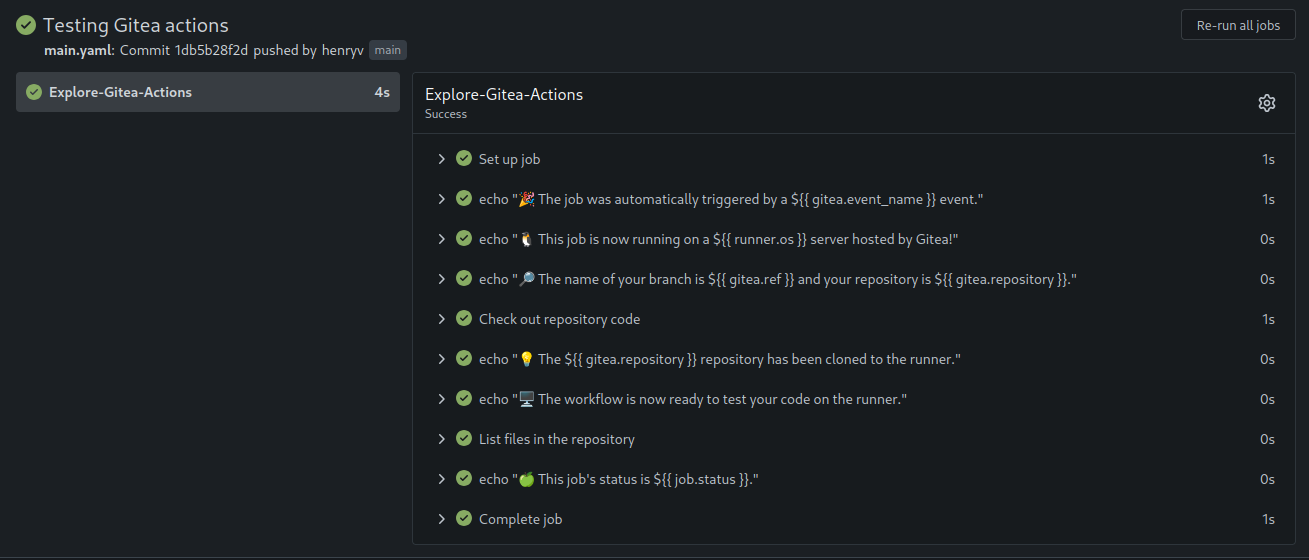Screen dimensions: 1309x560
Task: Open the job log settings gear
Action: tap(1266, 103)
